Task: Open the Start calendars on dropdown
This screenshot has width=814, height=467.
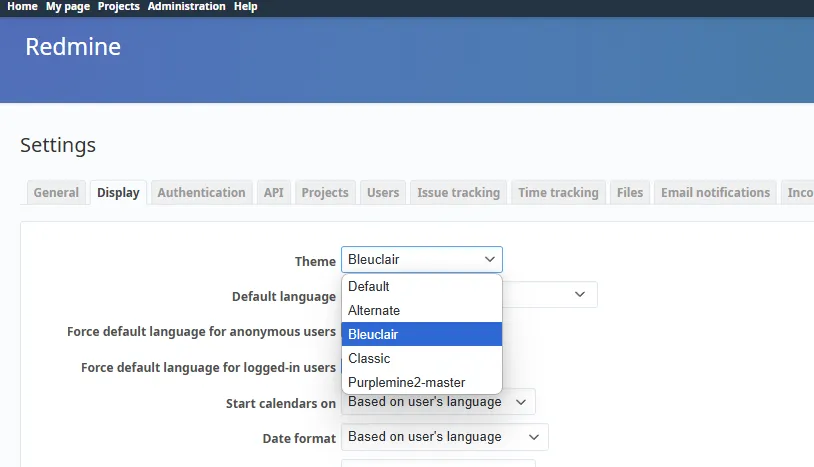Action: [438, 402]
